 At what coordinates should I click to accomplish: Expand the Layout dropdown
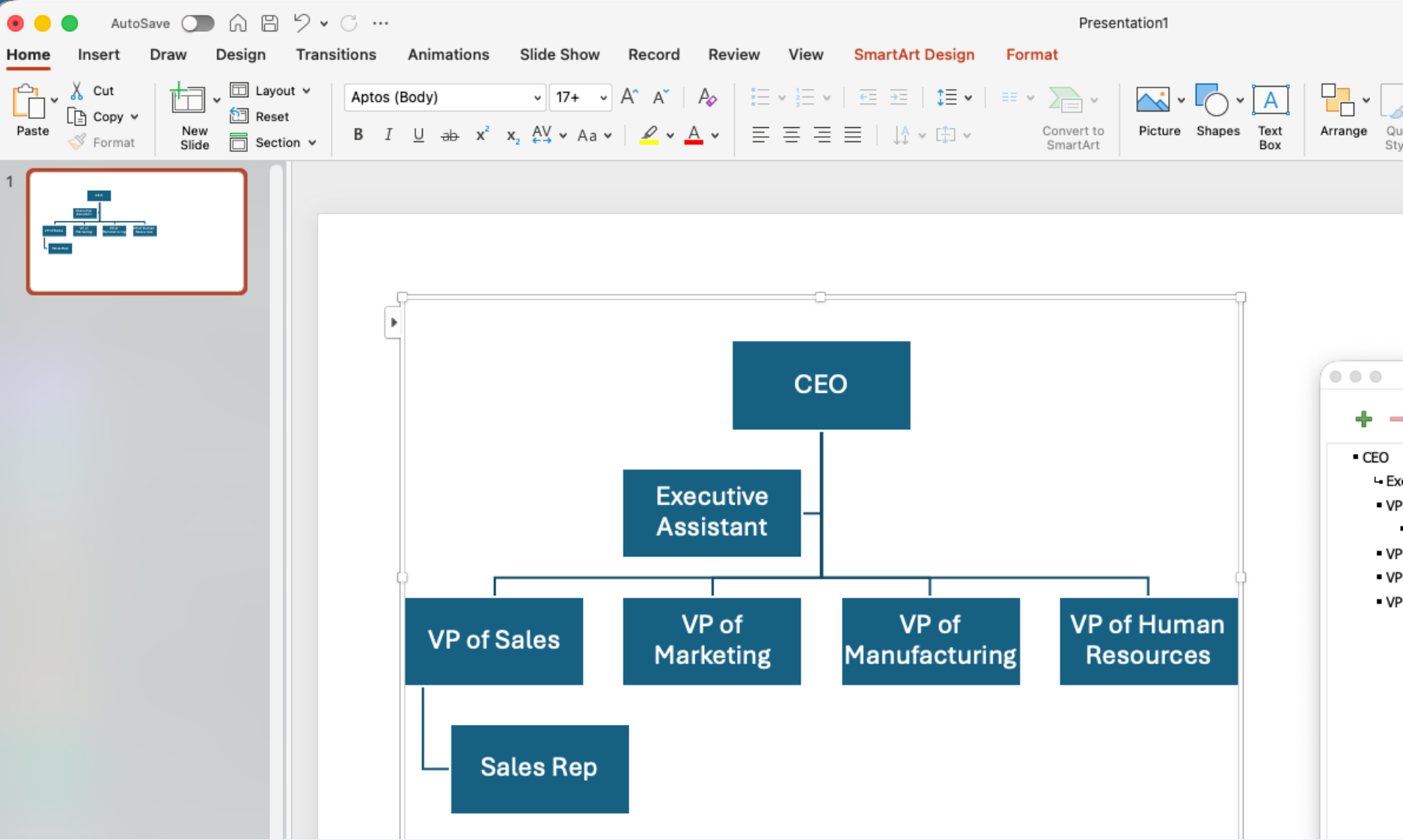pos(306,91)
